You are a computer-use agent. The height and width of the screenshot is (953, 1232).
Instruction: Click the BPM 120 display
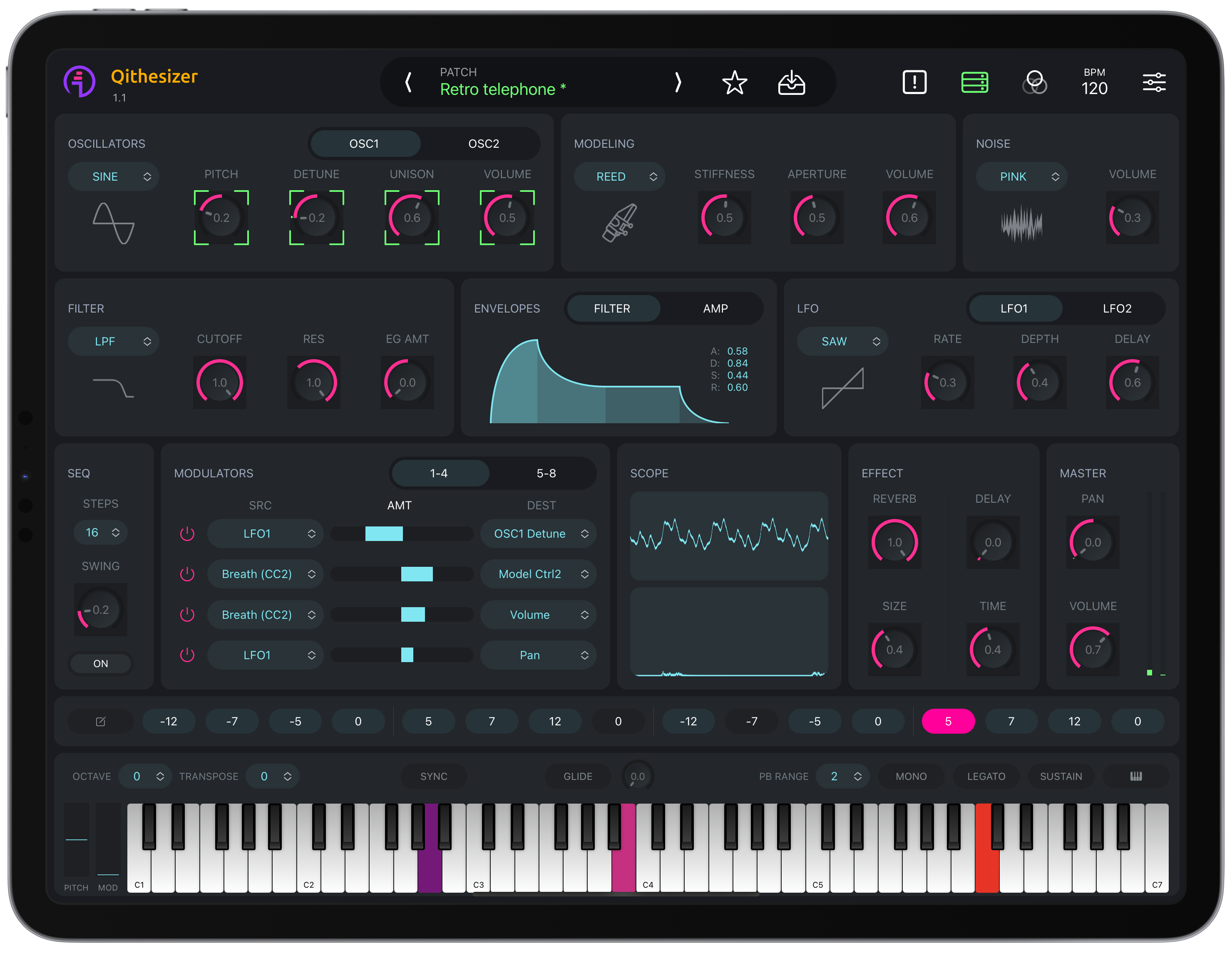1094,82
